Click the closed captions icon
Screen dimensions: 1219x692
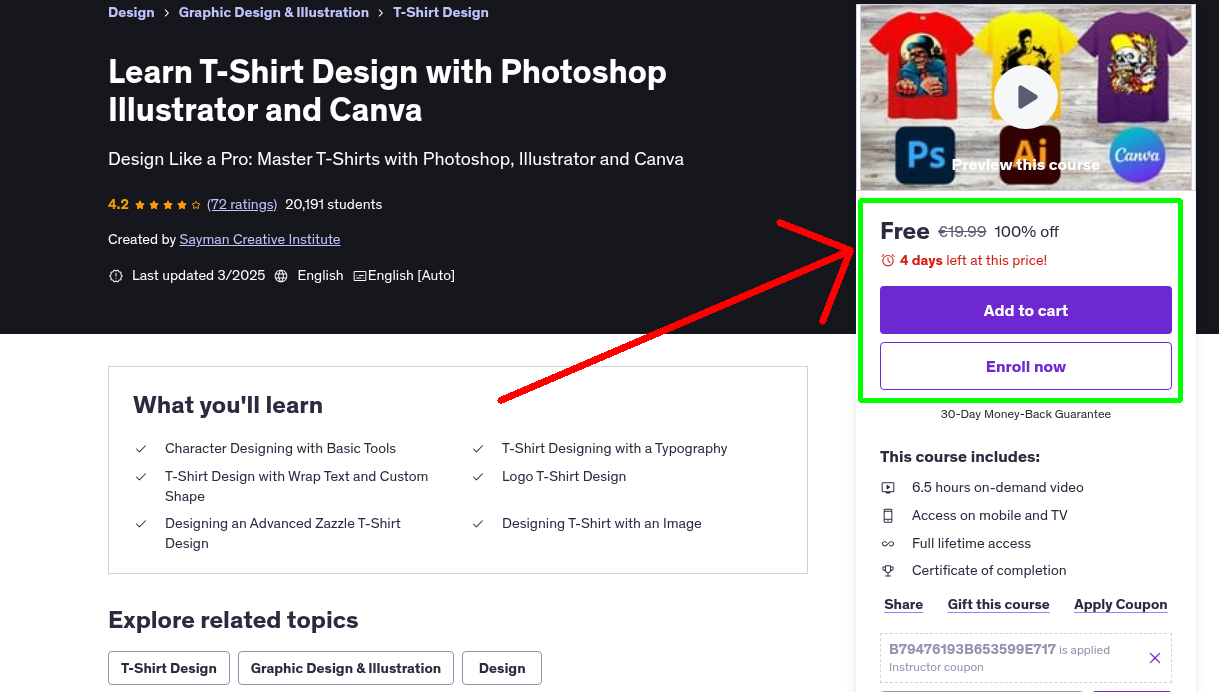(360, 276)
